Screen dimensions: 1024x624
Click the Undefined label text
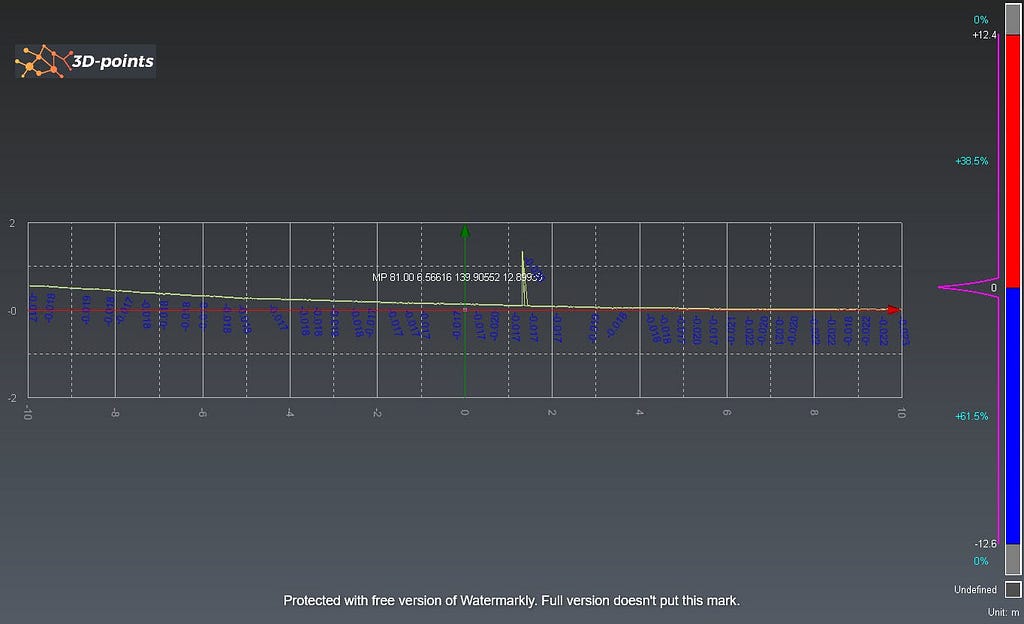point(975,589)
